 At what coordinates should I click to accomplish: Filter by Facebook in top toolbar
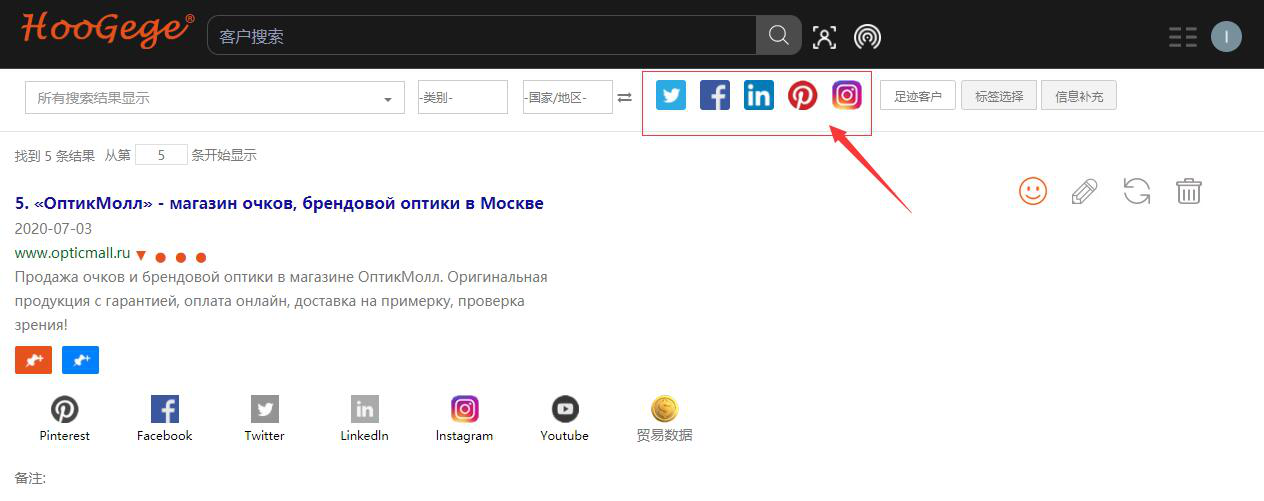pyautogui.click(x=714, y=95)
